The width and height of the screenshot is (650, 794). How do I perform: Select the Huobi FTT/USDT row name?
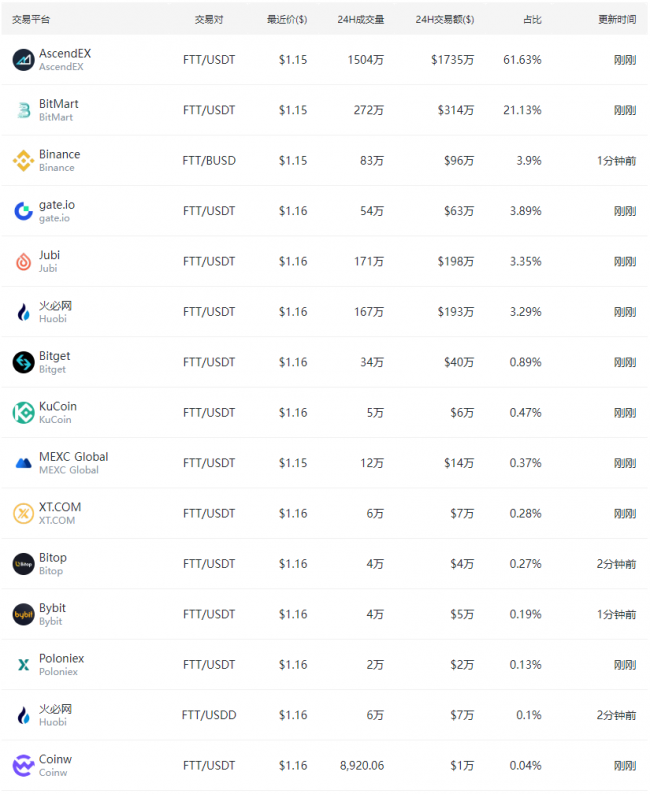pyautogui.click(x=55, y=306)
